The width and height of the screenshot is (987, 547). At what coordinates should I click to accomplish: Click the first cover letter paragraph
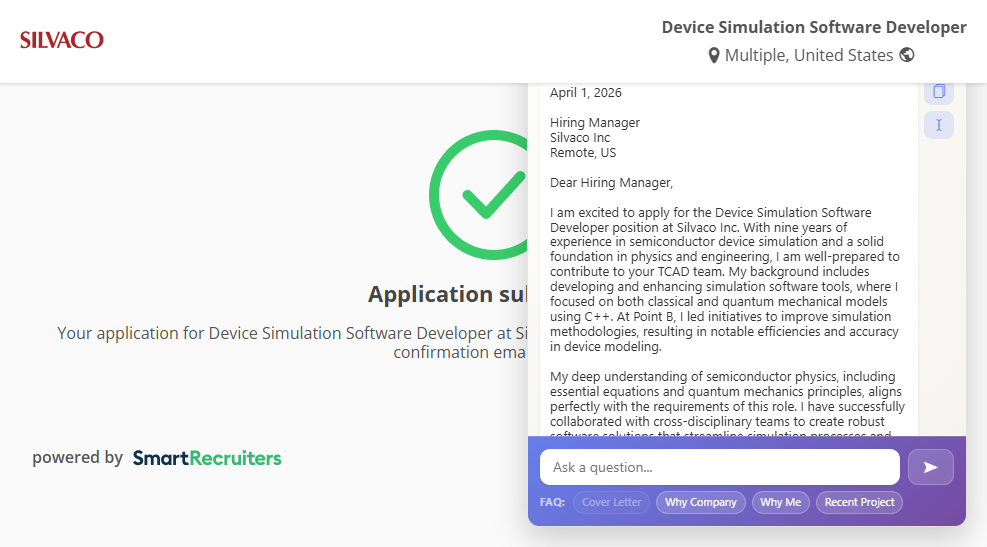pos(725,280)
